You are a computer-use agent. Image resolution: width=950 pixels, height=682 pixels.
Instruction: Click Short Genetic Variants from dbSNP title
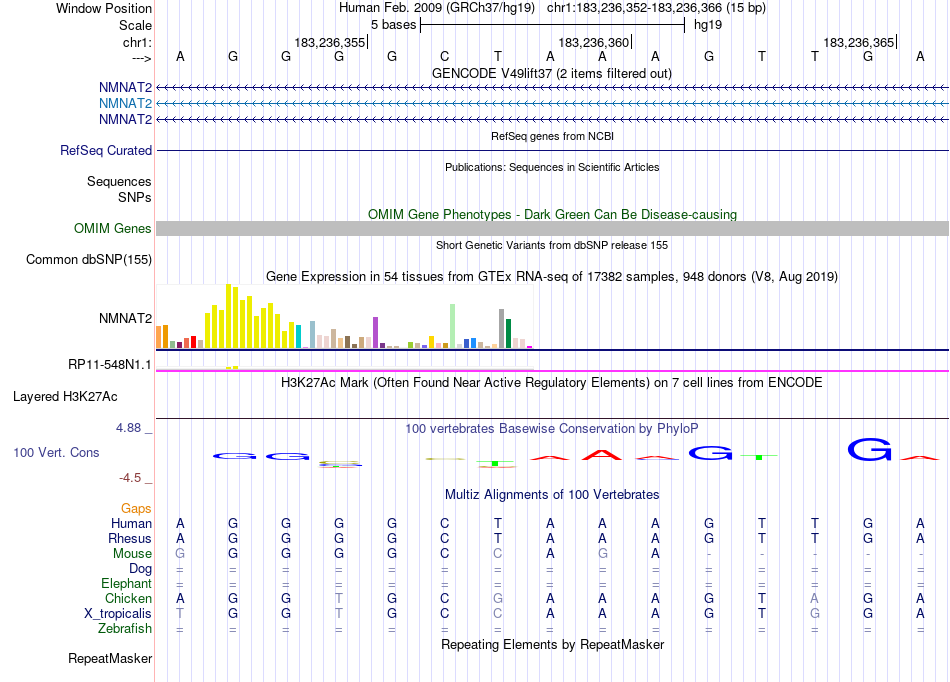tap(552, 245)
